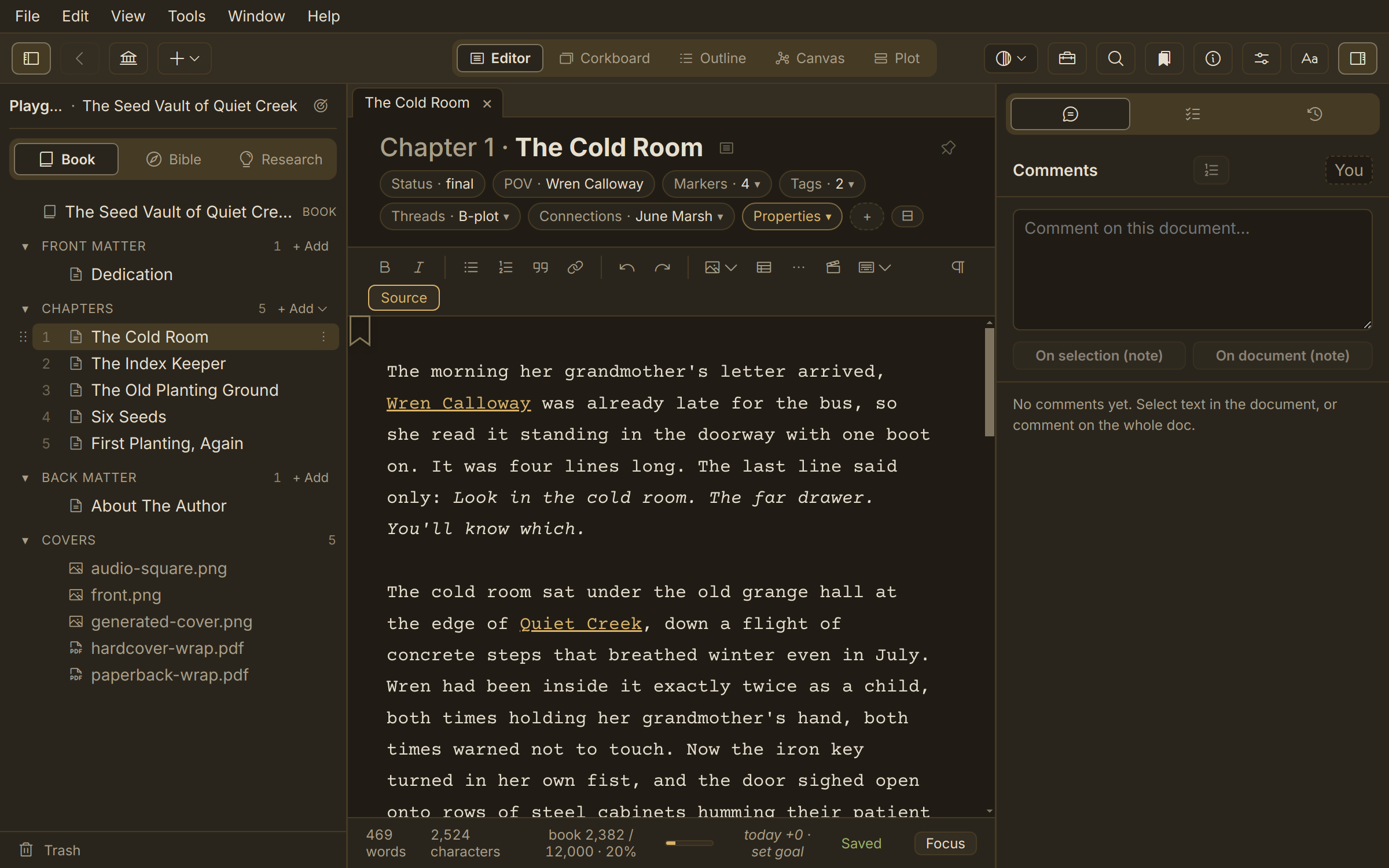
Task: Close The Cold Room tab
Action: pyautogui.click(x=487, y=104)
